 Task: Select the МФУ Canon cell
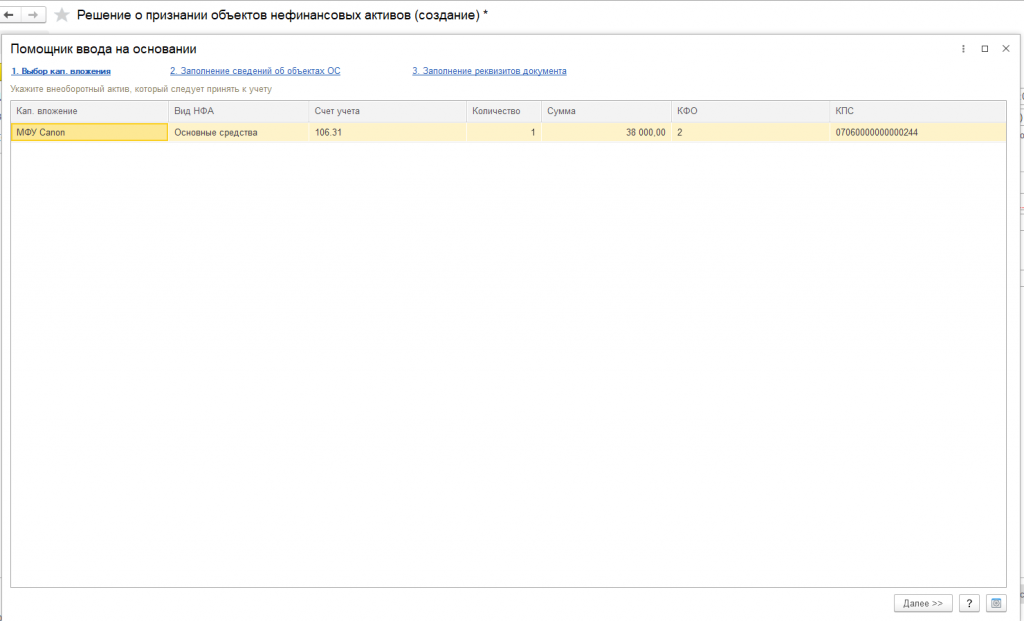(89, 132)
